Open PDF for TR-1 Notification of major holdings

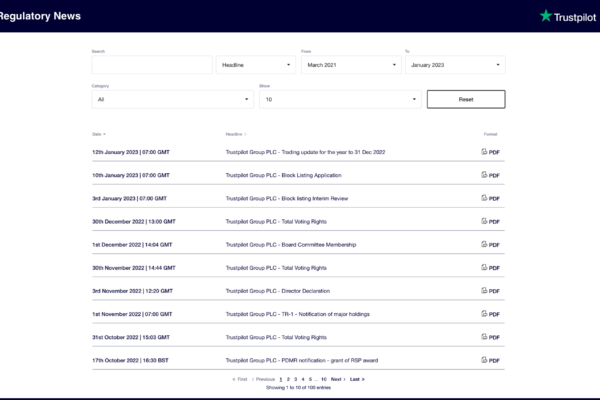tap(490, 314)
